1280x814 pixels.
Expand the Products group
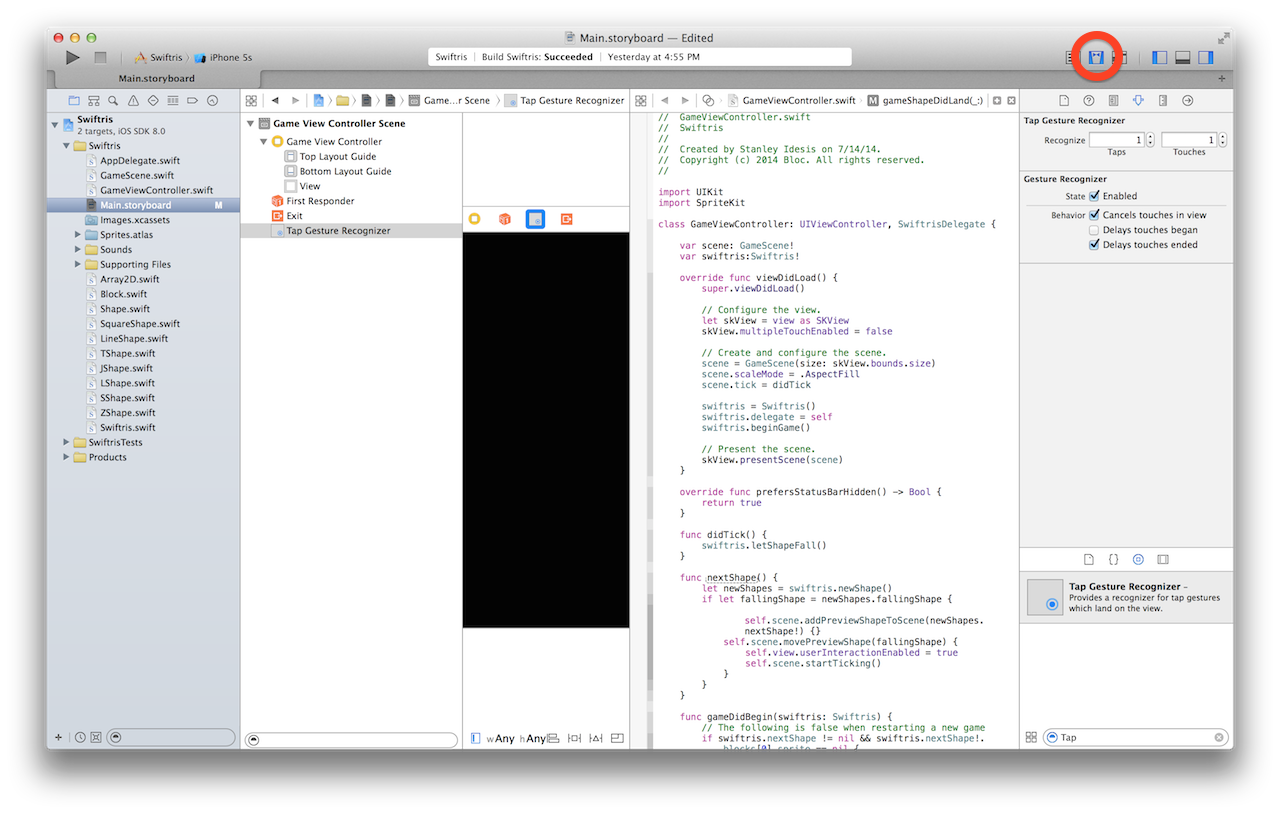(x=67, y=457)
